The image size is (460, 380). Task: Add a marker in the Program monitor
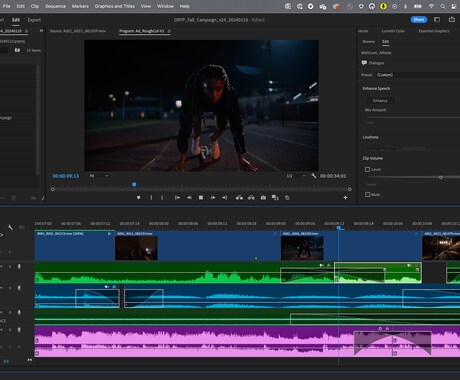[139, 198]
